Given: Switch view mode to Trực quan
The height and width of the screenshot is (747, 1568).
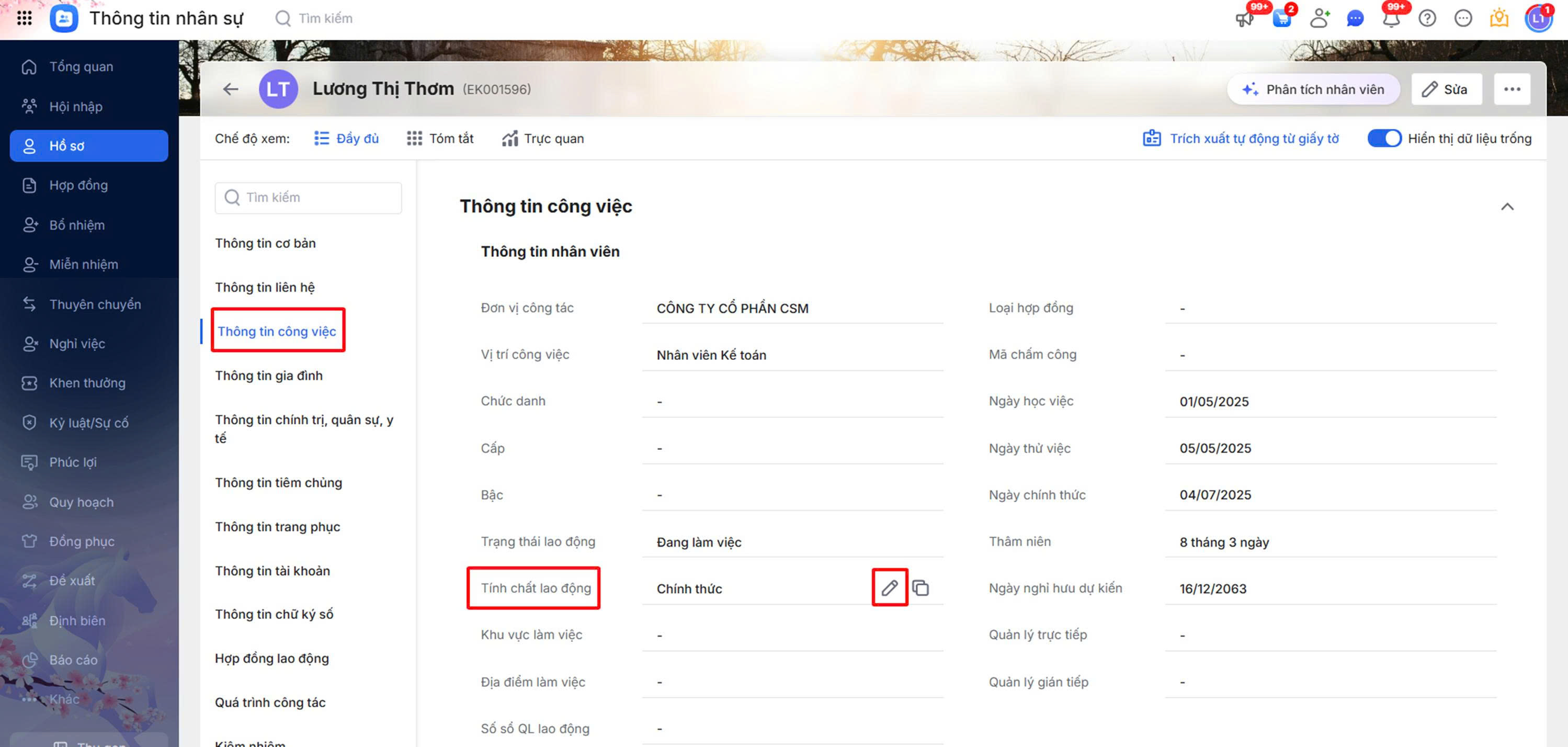Looking at the screenshot, I should coord(542,138).
